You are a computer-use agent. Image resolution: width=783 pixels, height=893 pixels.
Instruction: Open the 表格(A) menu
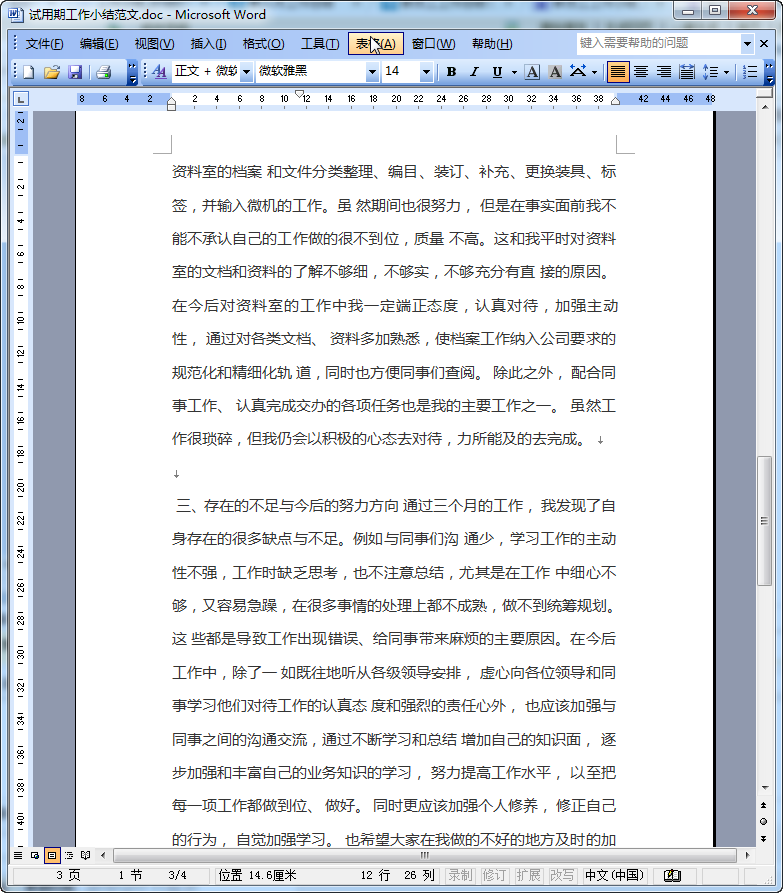[376, 44]
